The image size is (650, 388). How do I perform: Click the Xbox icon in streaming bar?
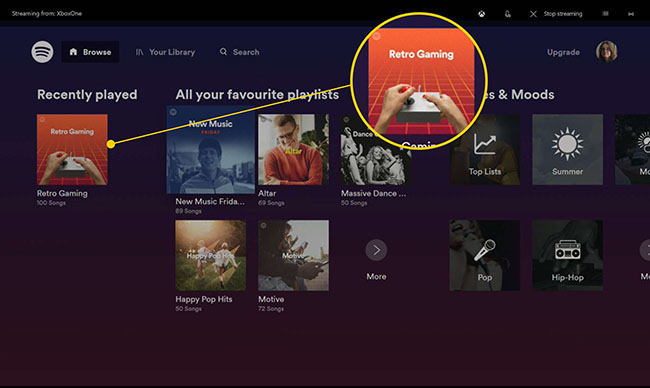[x=482, y=14]
